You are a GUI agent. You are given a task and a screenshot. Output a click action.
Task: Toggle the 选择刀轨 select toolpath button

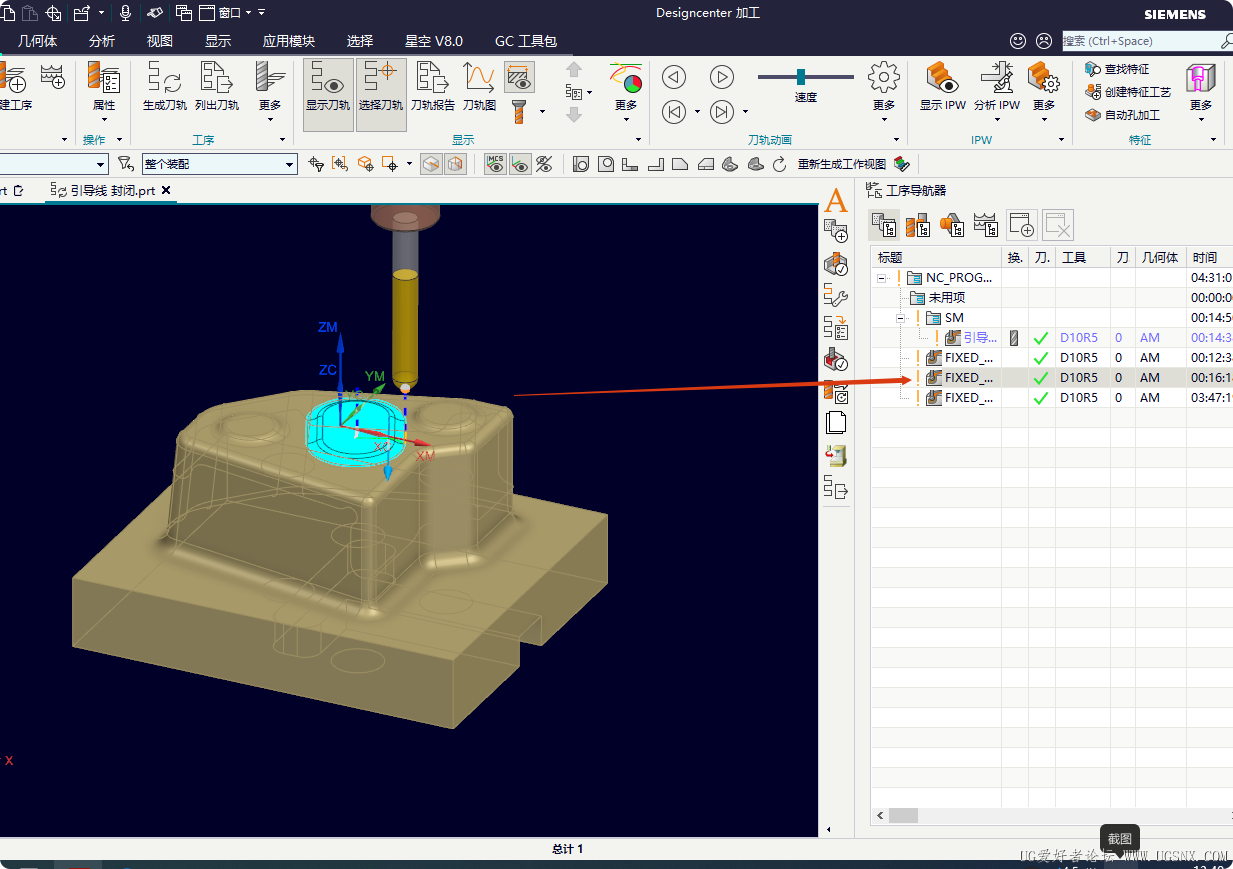click(381, 94)
